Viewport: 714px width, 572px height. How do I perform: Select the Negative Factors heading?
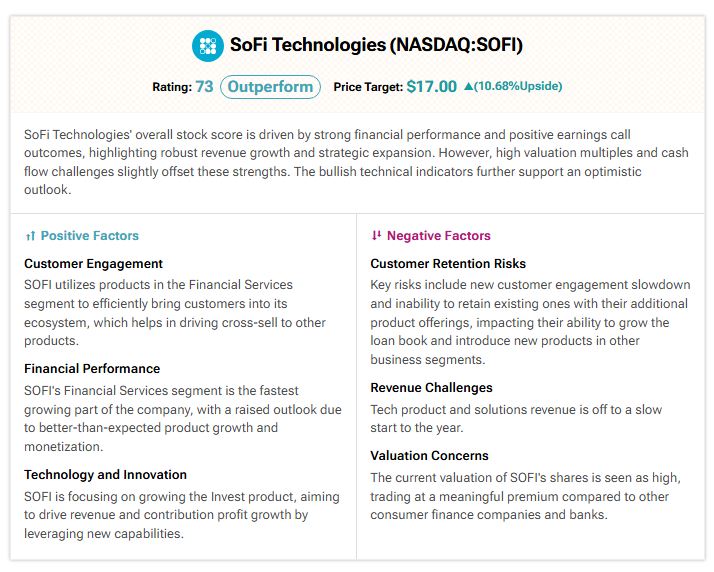point(439,235)
